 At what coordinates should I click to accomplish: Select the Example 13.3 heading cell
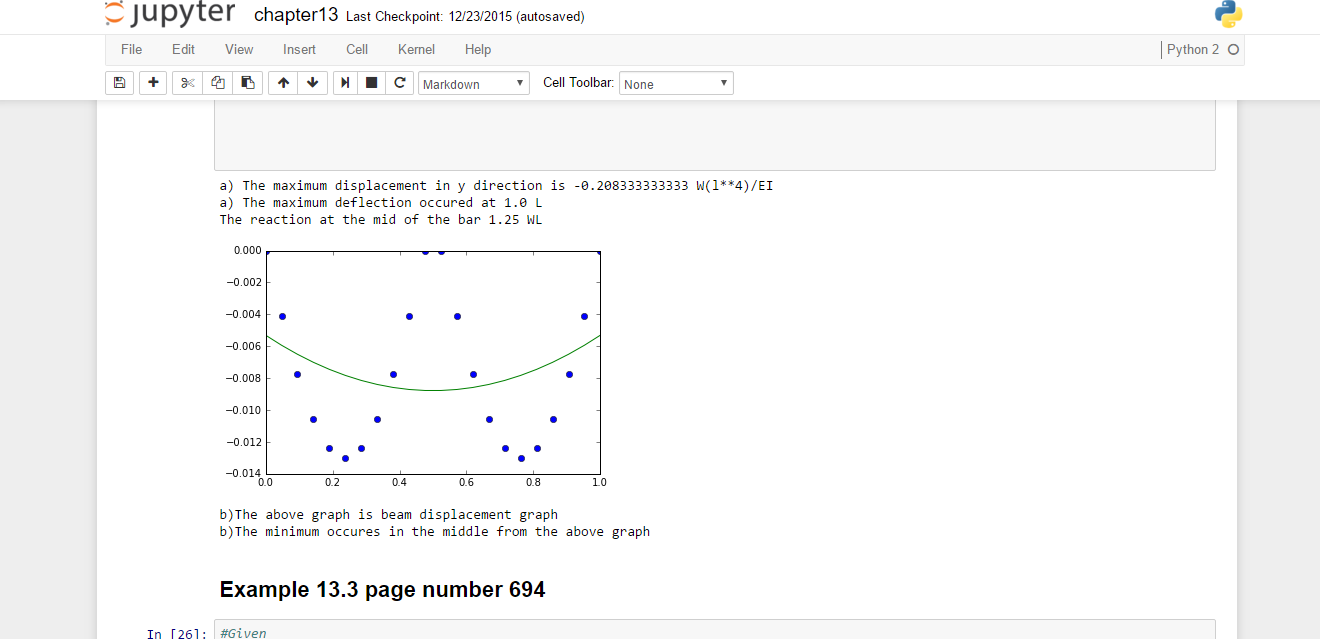point(382,590)
